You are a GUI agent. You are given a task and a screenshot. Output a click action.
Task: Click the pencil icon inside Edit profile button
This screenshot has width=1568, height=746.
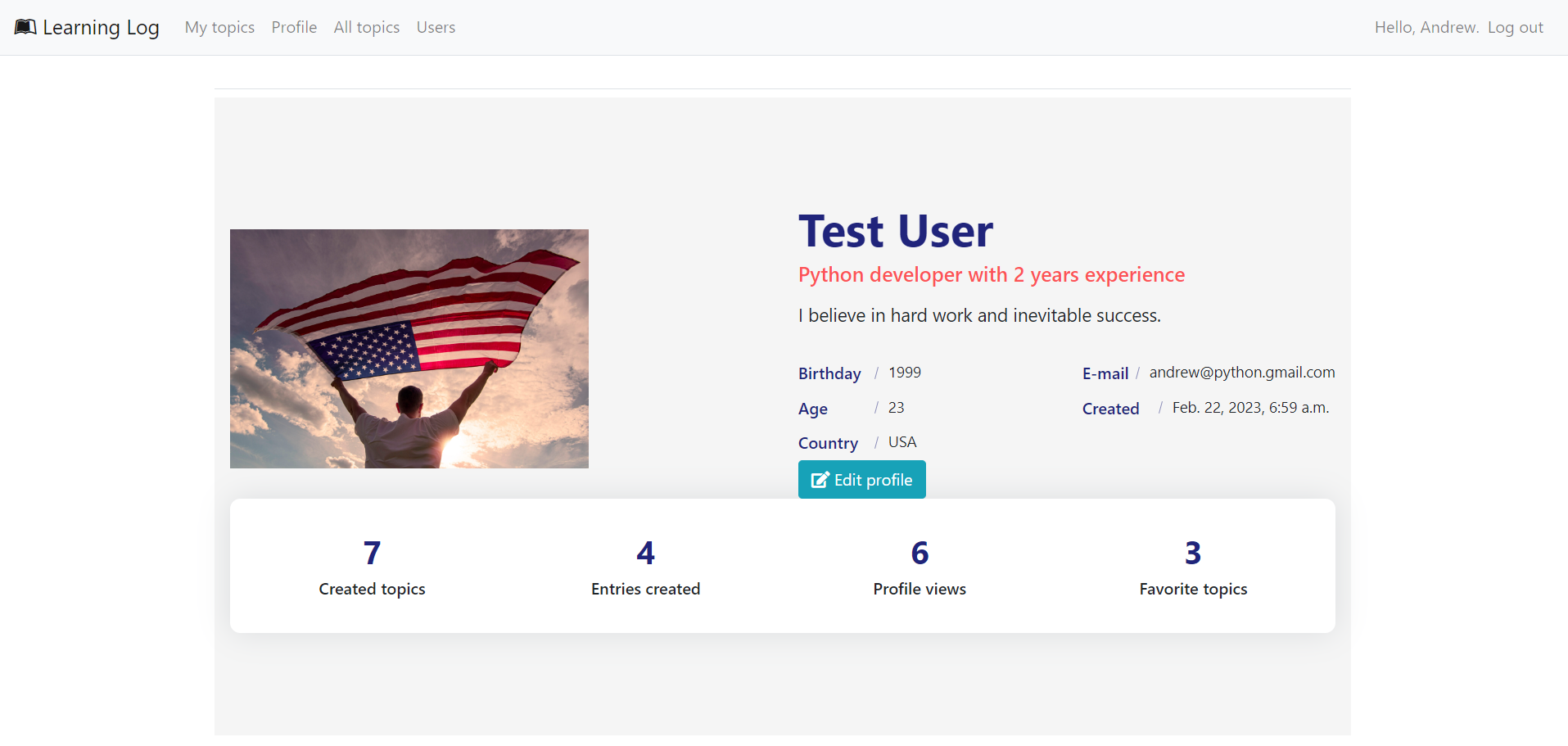[x=820, y=479]
